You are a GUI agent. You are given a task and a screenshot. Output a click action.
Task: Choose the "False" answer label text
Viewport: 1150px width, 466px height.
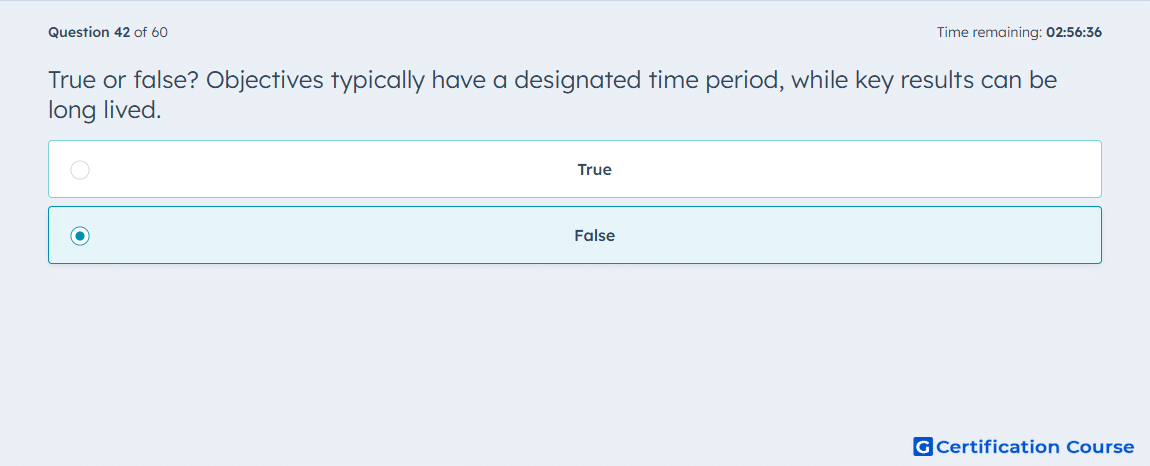click(x=594, y=236)
